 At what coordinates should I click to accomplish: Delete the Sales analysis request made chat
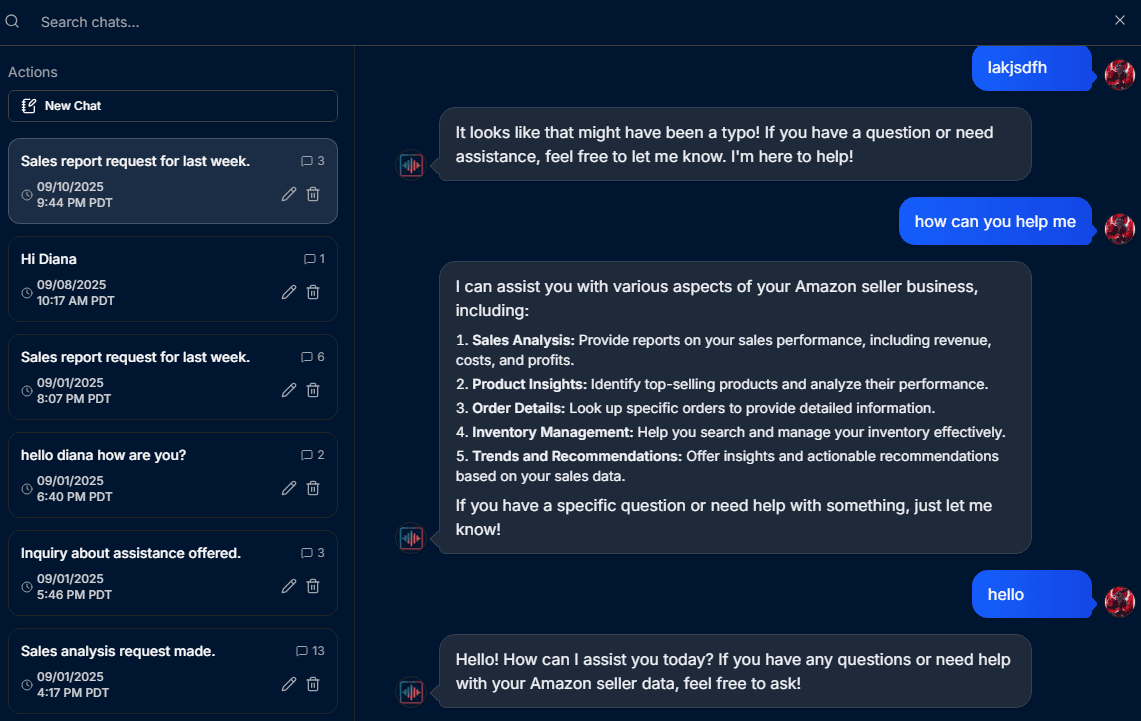[x=313, y=684]
